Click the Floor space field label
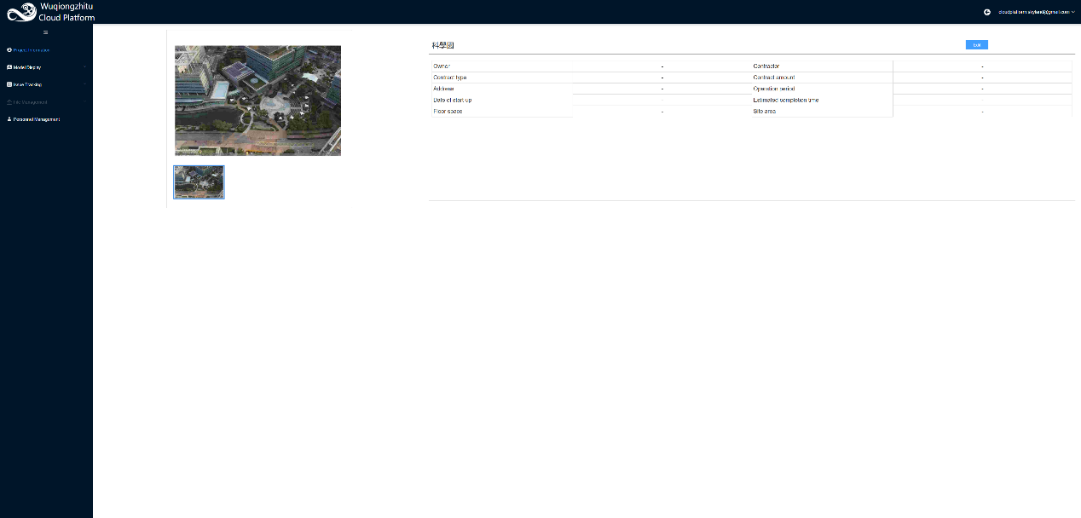Screen dimensions: 1081x518 [x=447, y=112]
